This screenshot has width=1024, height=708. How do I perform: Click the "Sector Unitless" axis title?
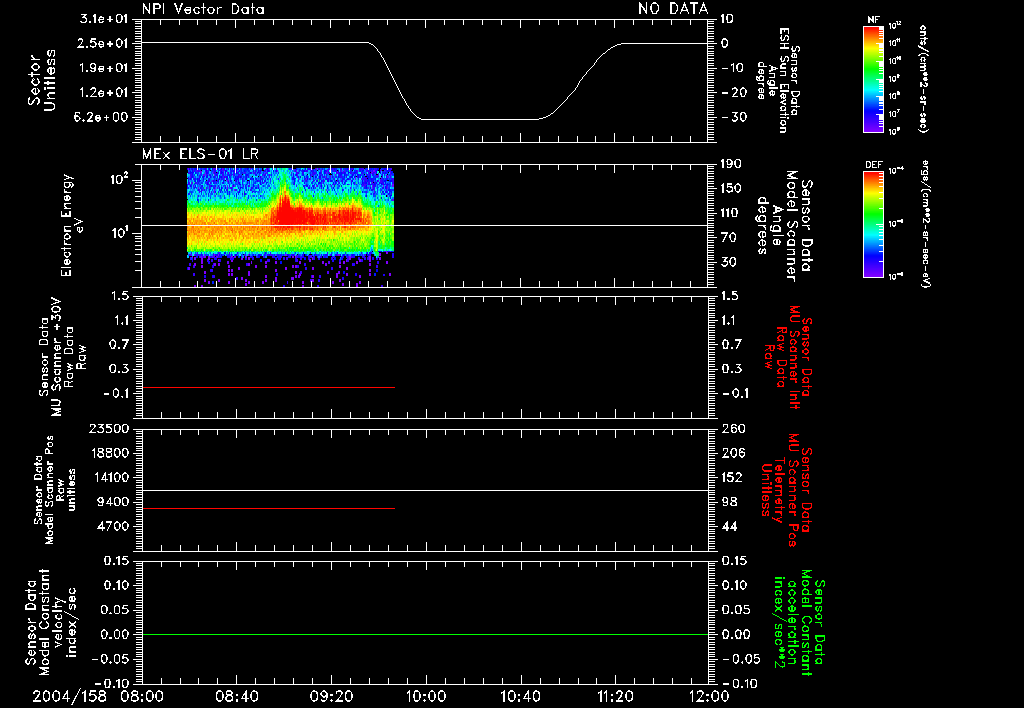pyautogui.click(x=42, y=80)
